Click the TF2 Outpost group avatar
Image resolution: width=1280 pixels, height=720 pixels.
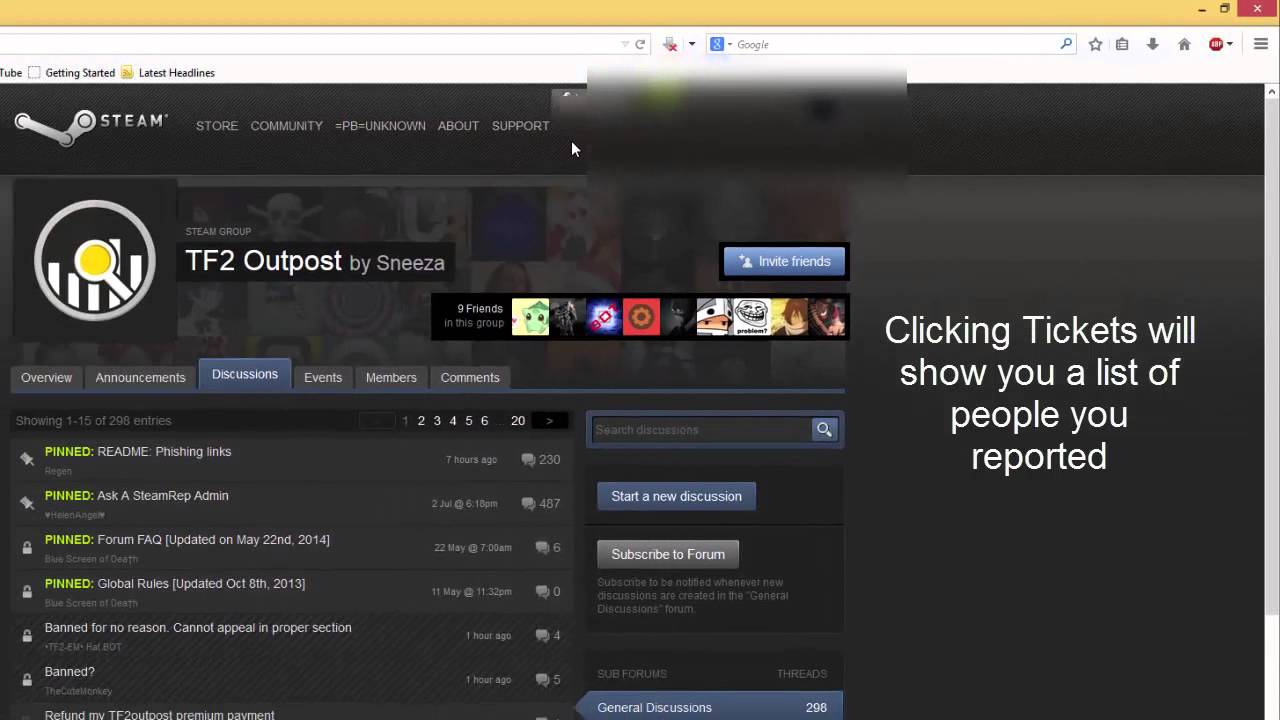tap(95, 260)
